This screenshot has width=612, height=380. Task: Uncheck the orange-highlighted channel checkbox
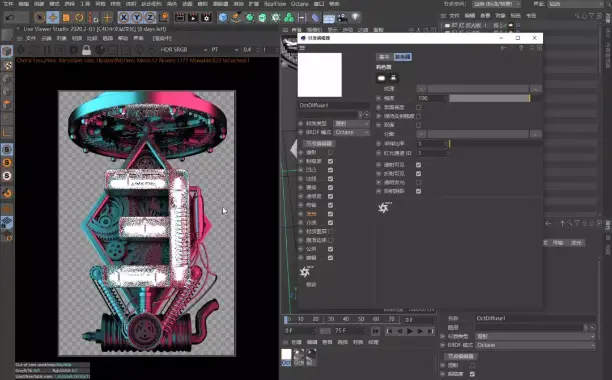(x=331, y=214)
